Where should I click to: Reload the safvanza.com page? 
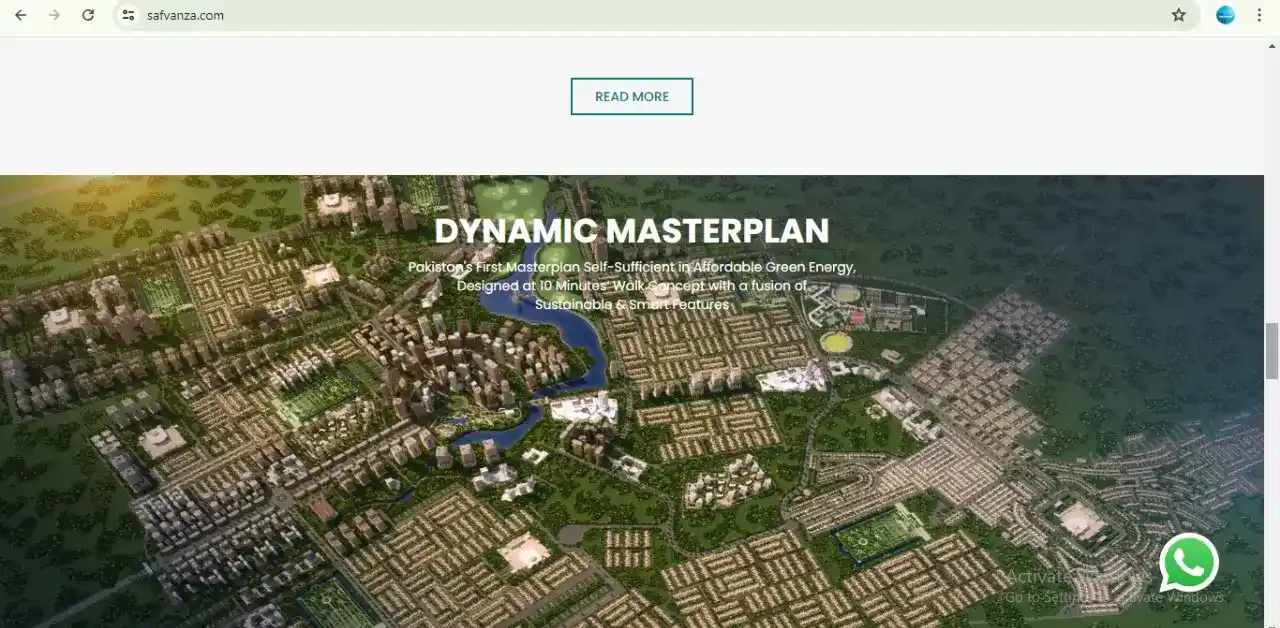88,15
